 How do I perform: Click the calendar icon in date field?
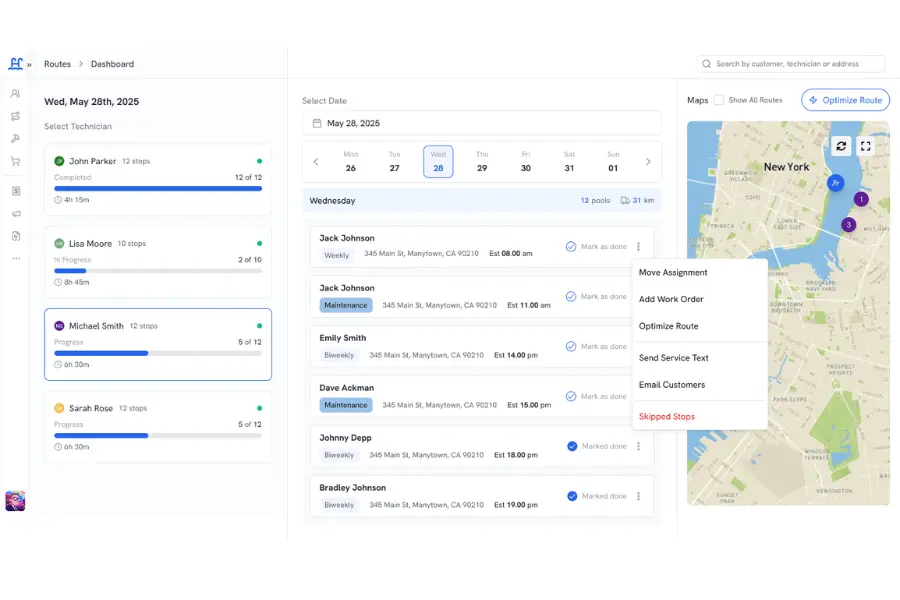317,123
